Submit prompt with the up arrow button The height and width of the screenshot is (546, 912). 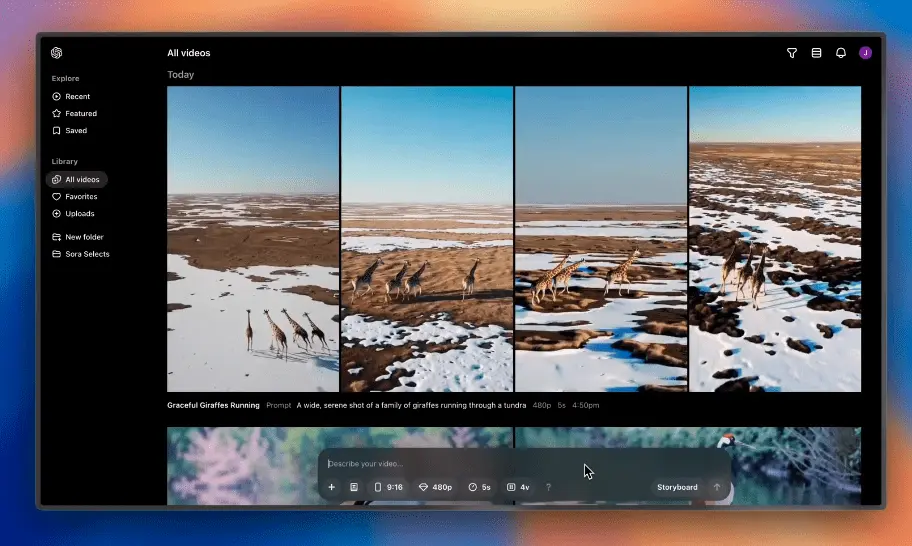tap(716, 487)
